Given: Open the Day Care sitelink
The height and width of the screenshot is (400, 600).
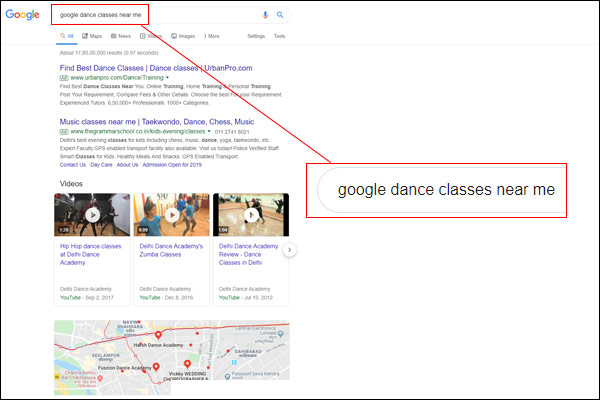Looking at the screenshot, I should tap(101, 165).
